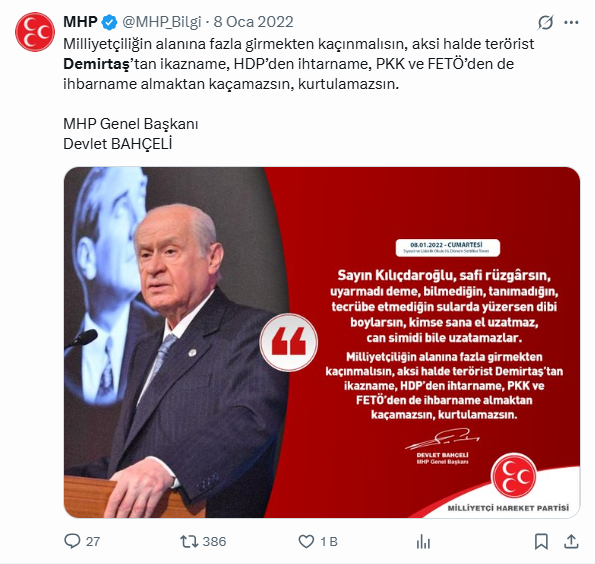Like the tweet with the heart icon
Image resolution: width=595 pixels, height=564 pixels.
tap(306, 541)
